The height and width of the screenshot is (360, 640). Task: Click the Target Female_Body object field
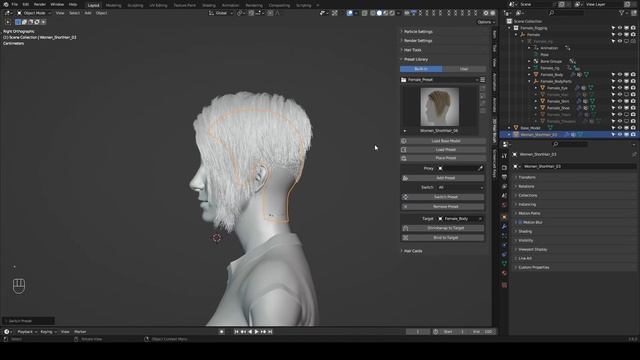(460, 219)
